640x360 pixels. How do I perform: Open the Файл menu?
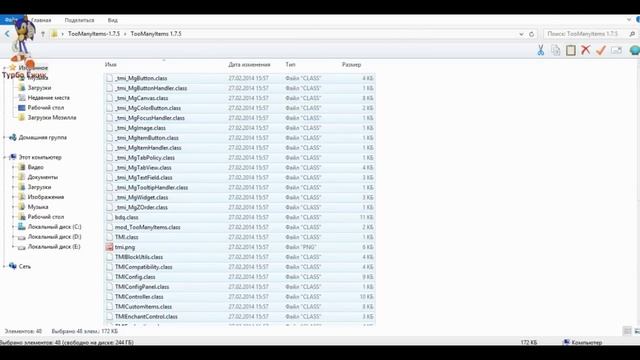pyautogui.click(x=11, y=20)
